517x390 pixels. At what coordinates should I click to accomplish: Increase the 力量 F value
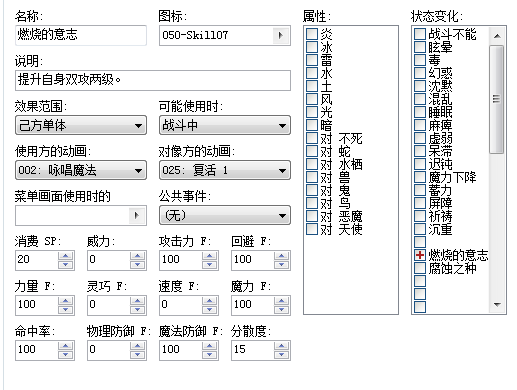click(66, 301)
